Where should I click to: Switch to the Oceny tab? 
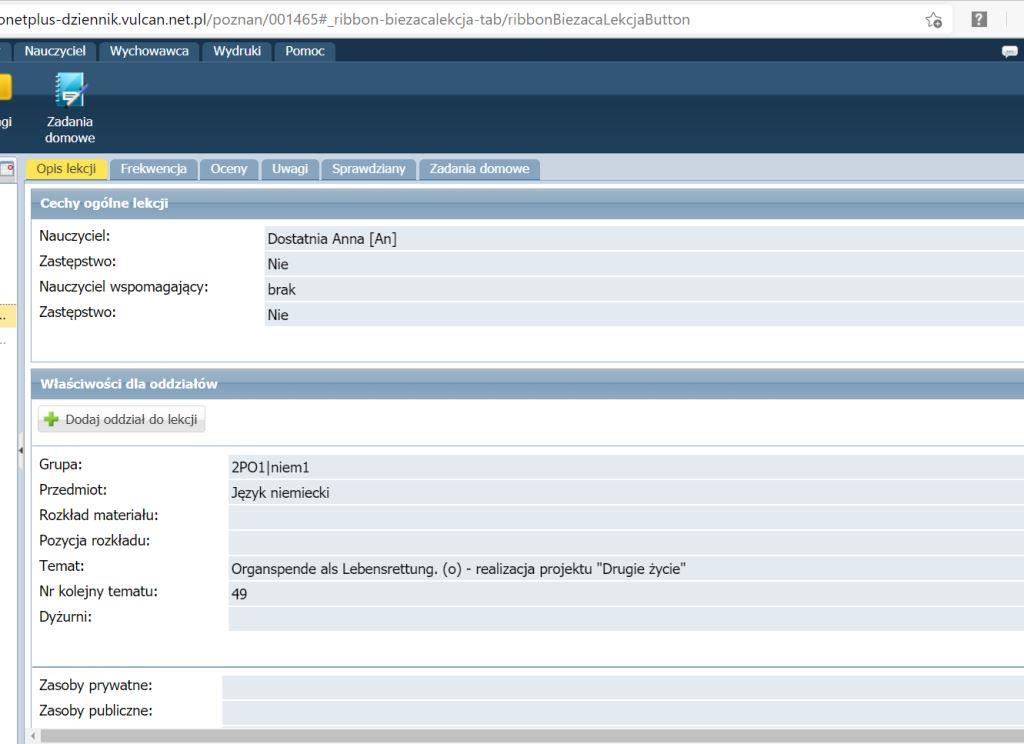(229, 169)
